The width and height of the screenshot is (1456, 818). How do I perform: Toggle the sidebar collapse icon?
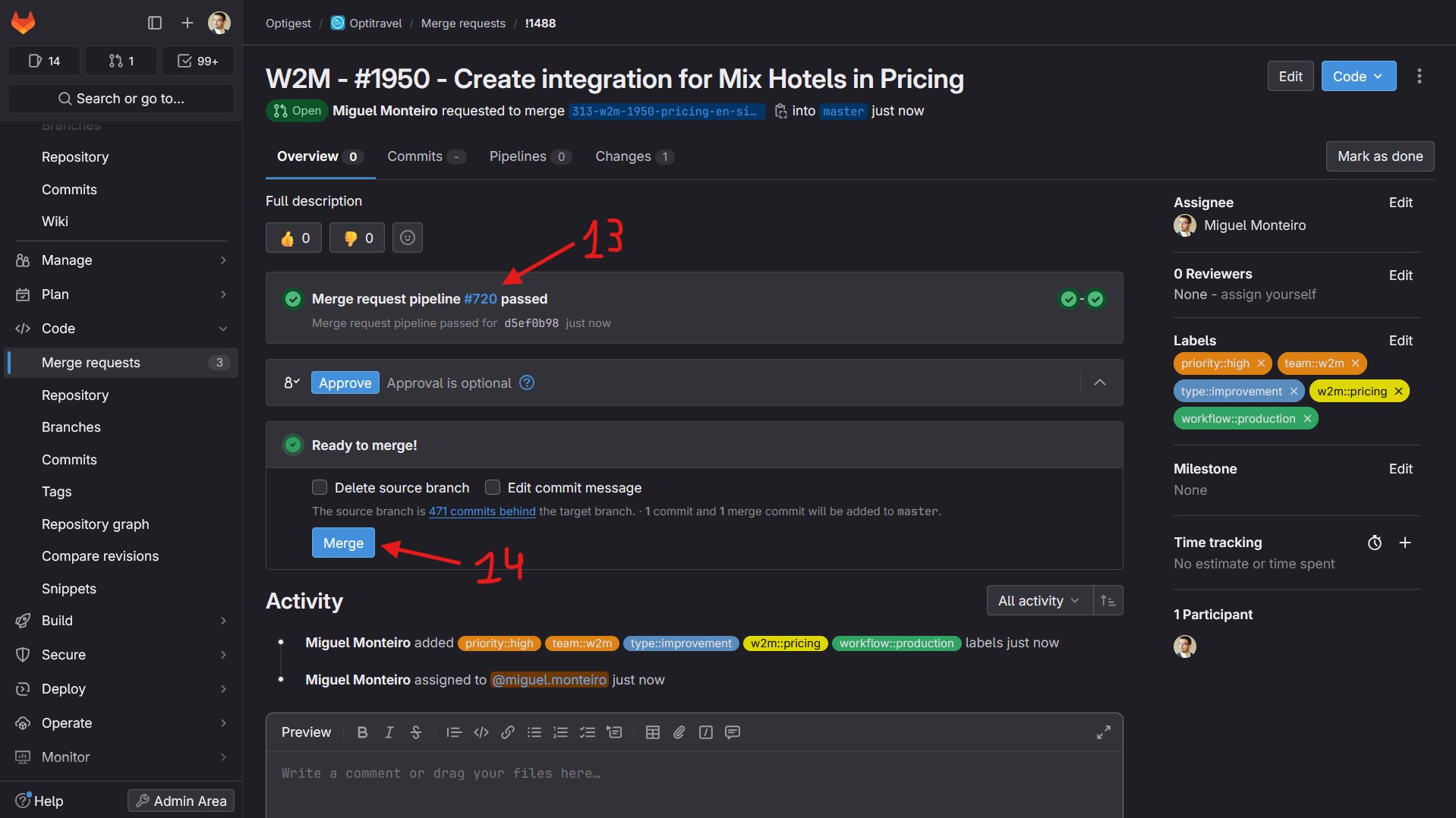(155, 23)
